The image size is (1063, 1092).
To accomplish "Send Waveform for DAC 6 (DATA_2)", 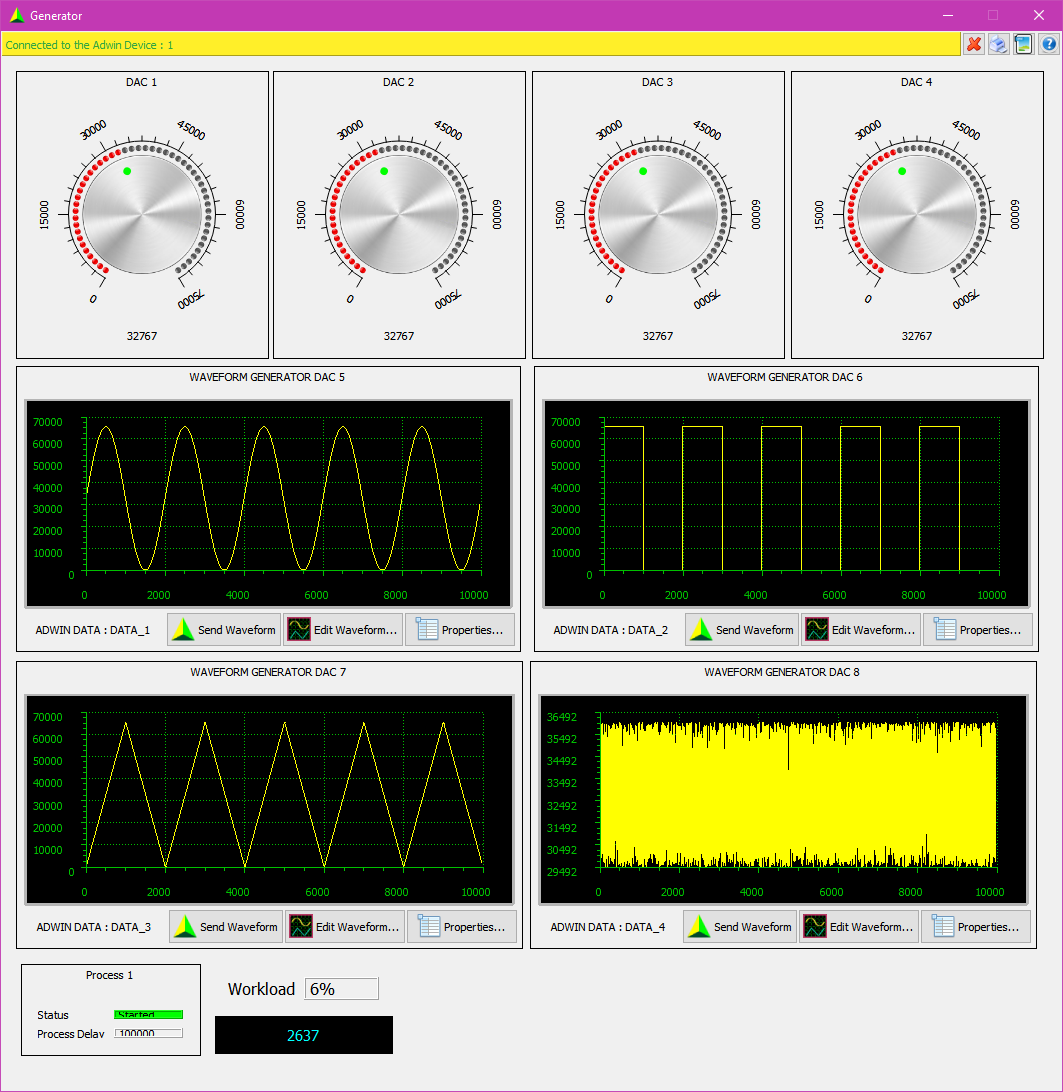I will 742,630.
